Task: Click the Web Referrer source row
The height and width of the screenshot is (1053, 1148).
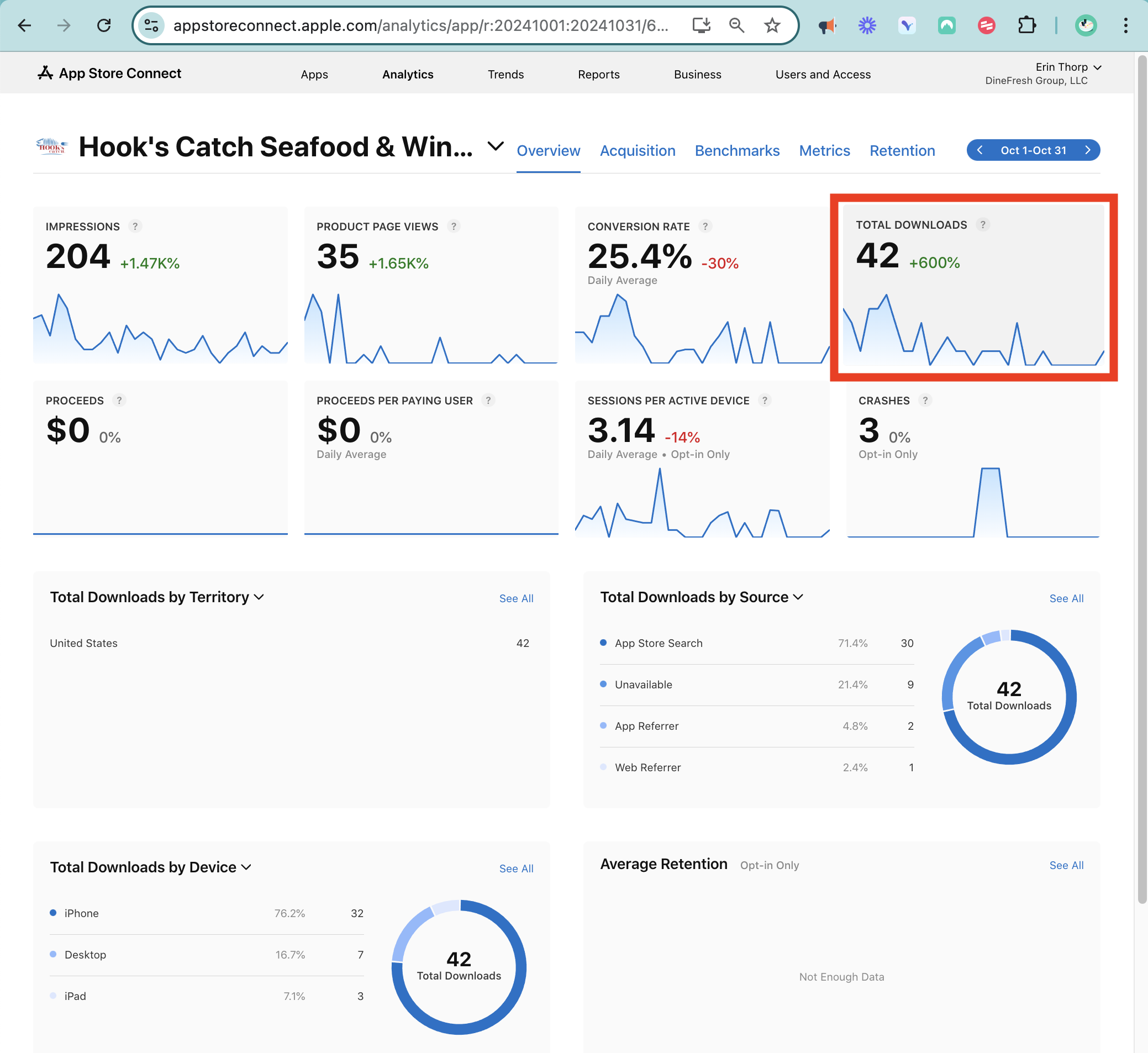Action: point(757,768)
